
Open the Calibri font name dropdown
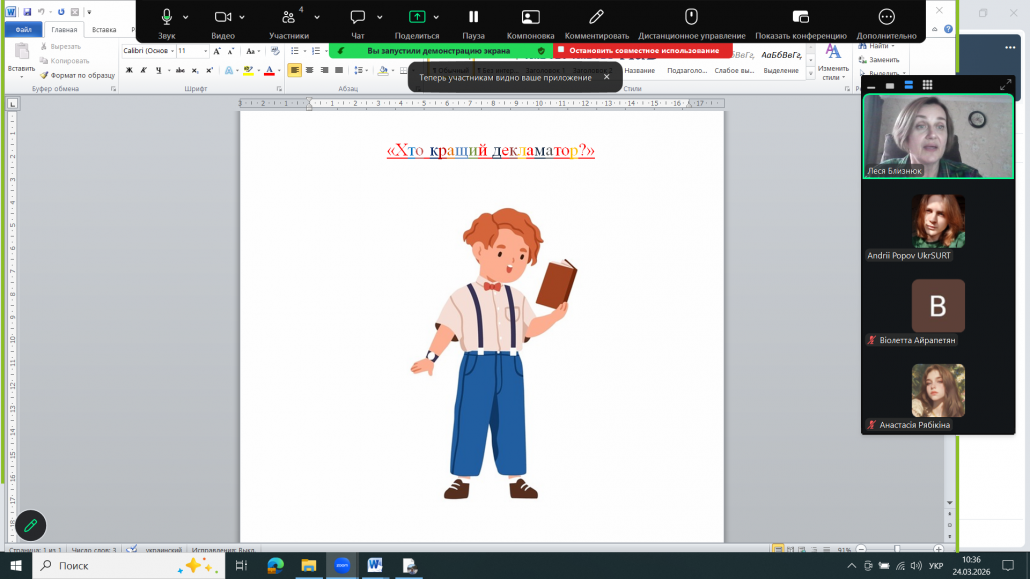(147, 50)
